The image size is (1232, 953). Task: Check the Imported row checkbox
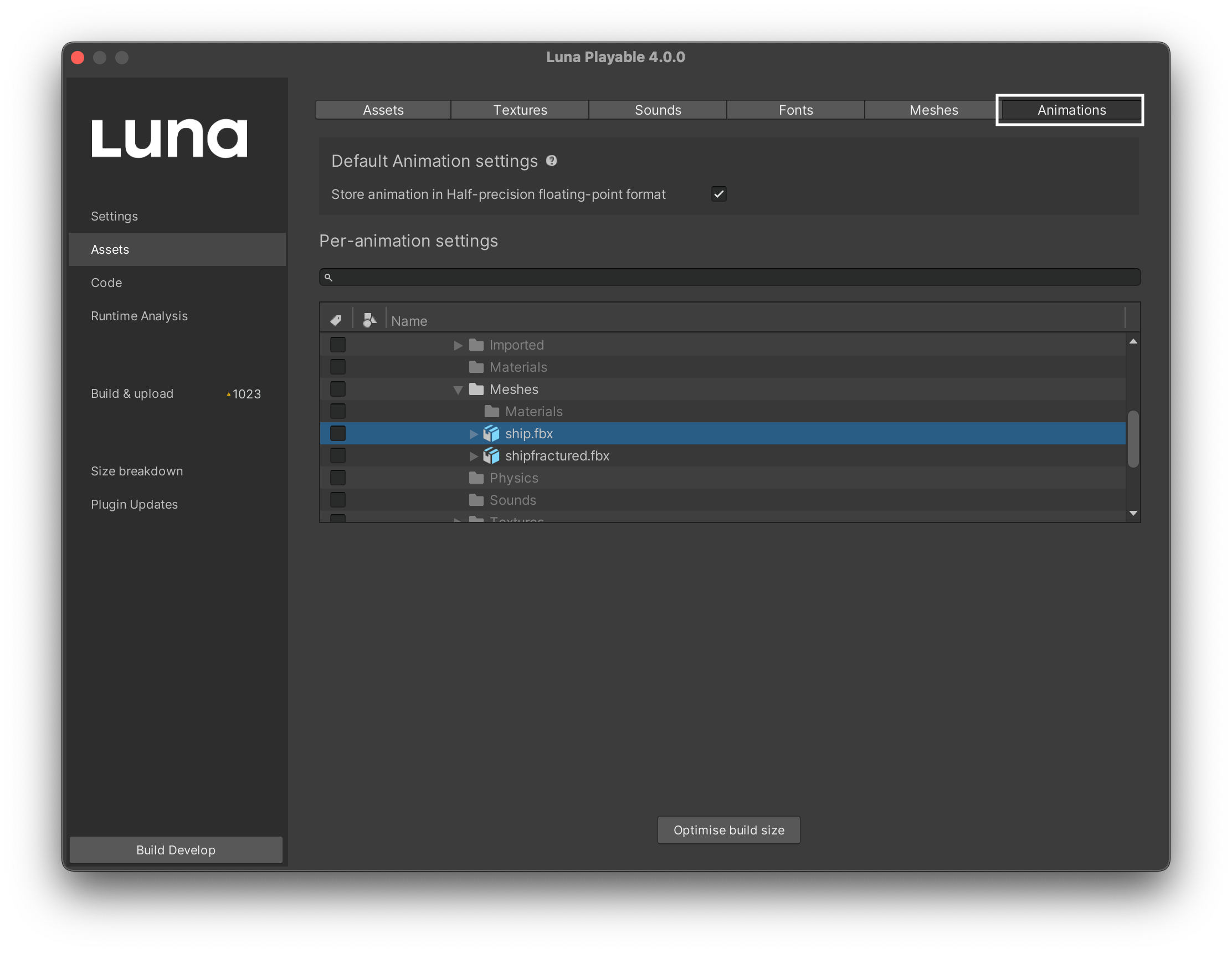click(x=338, y=345)
